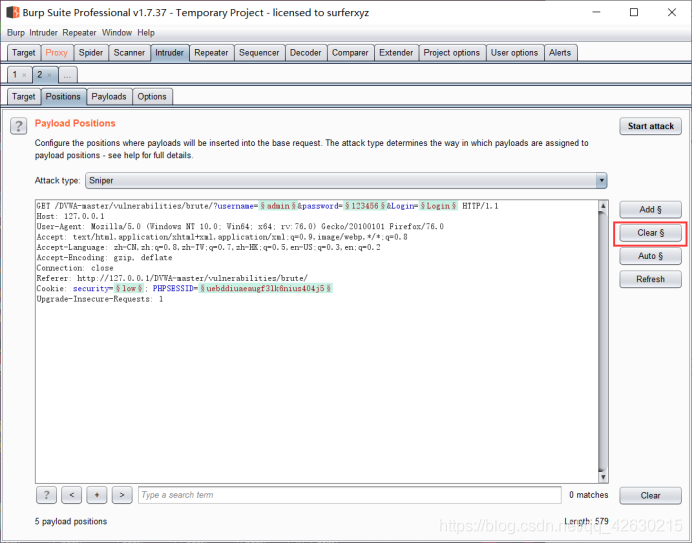Switch to the Proxy tab

click(56, 53)
